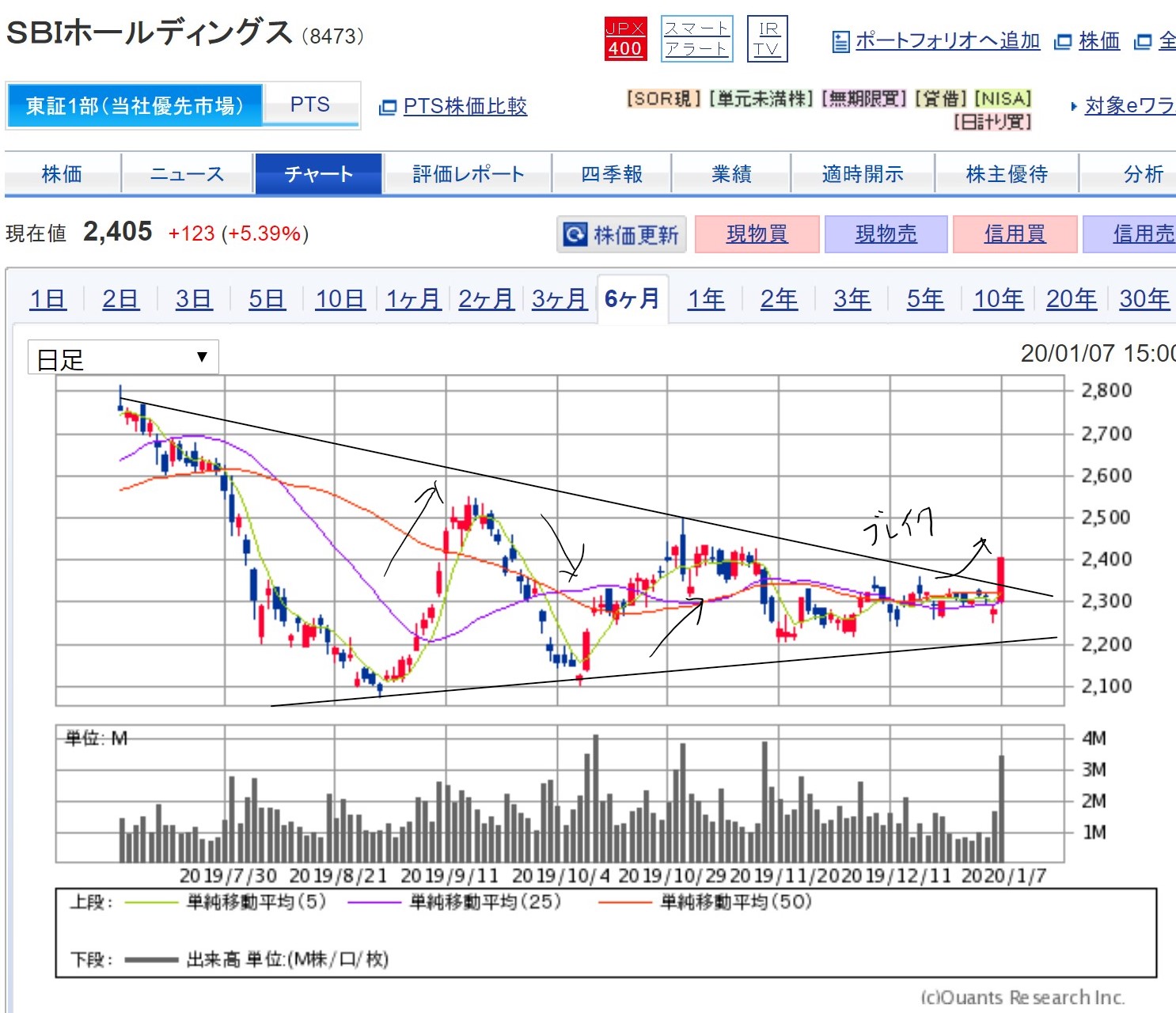Click the 現物売 button
Viewport: 1176px width, 1013px height.
[886, 234]
